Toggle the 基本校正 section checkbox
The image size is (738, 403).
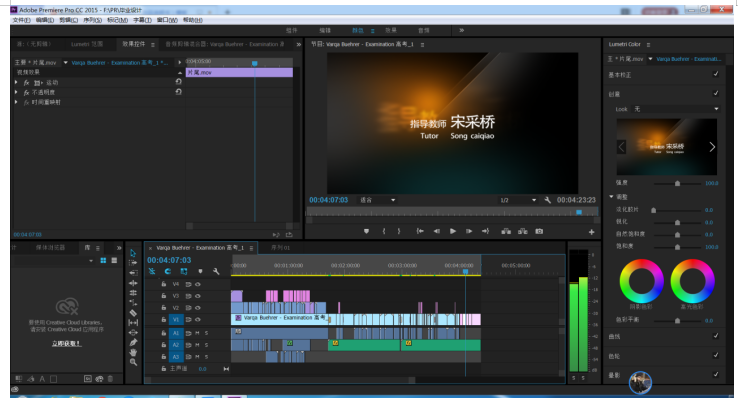716,74
